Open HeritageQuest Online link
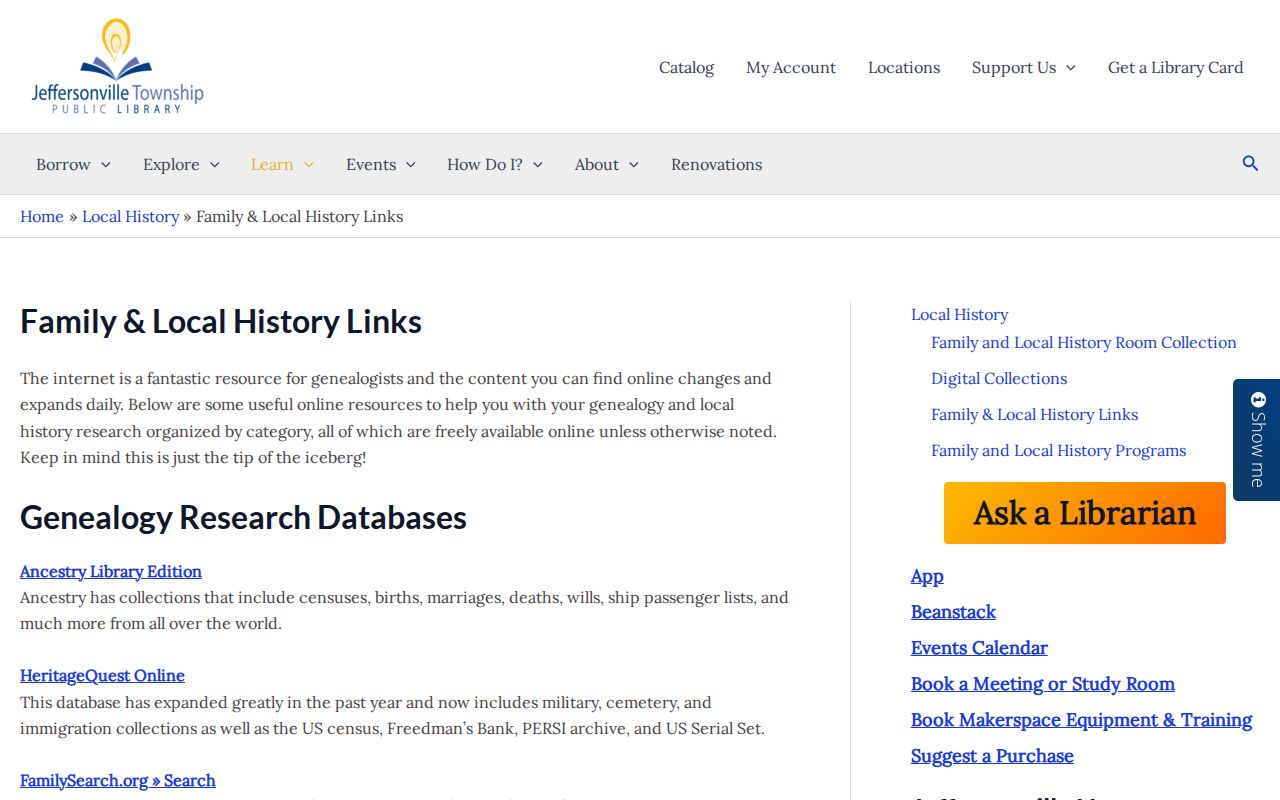This screenshot has height=800, width=1280. pyautogui.click(x=103, y=675)
